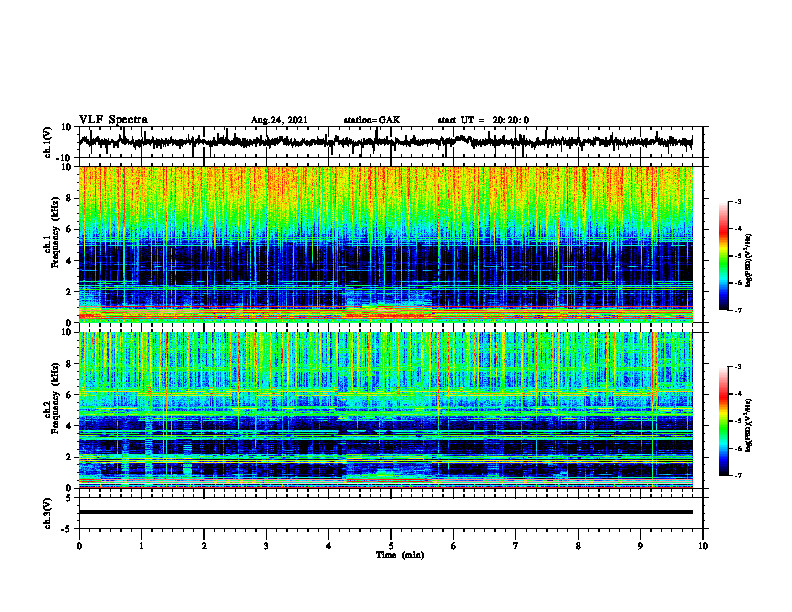This screenshot has width=792, height=612.
Task: Click the "-3" label on ch.1 color bar
Action: (x=737, y=201)
